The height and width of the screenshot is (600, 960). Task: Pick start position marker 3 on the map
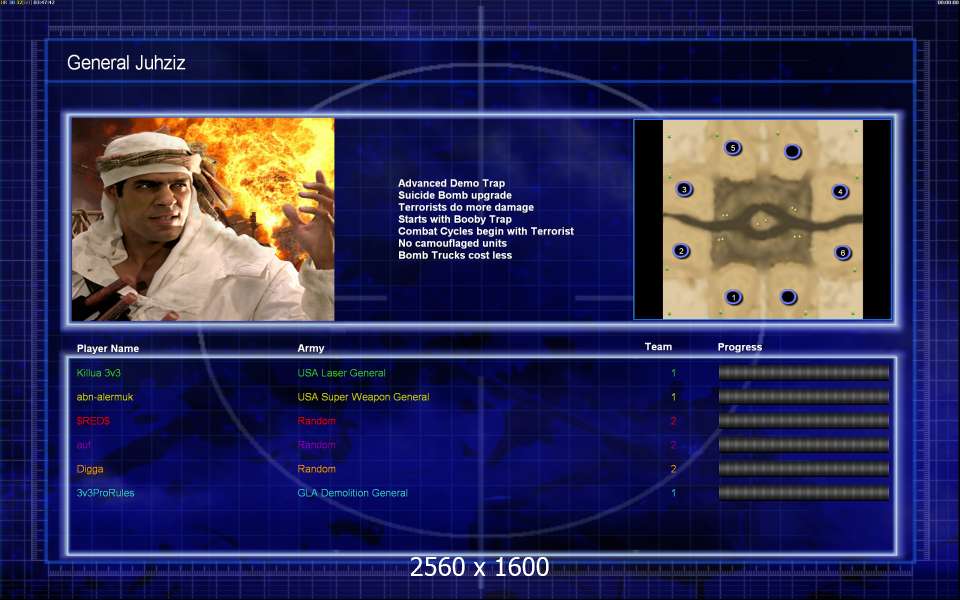pyautogui.click(x=684, y=189)
